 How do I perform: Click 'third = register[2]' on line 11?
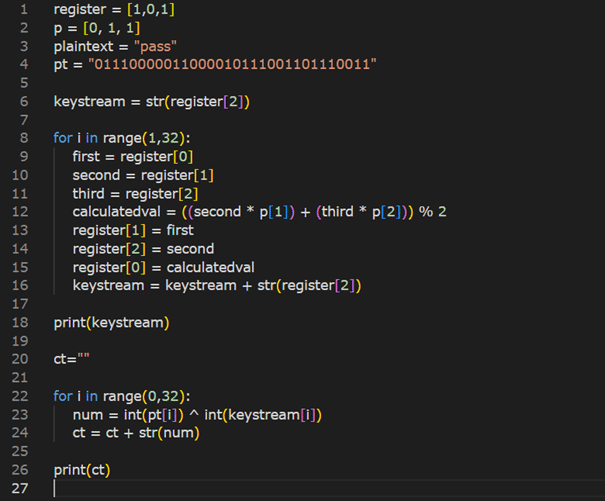point(135,194)
